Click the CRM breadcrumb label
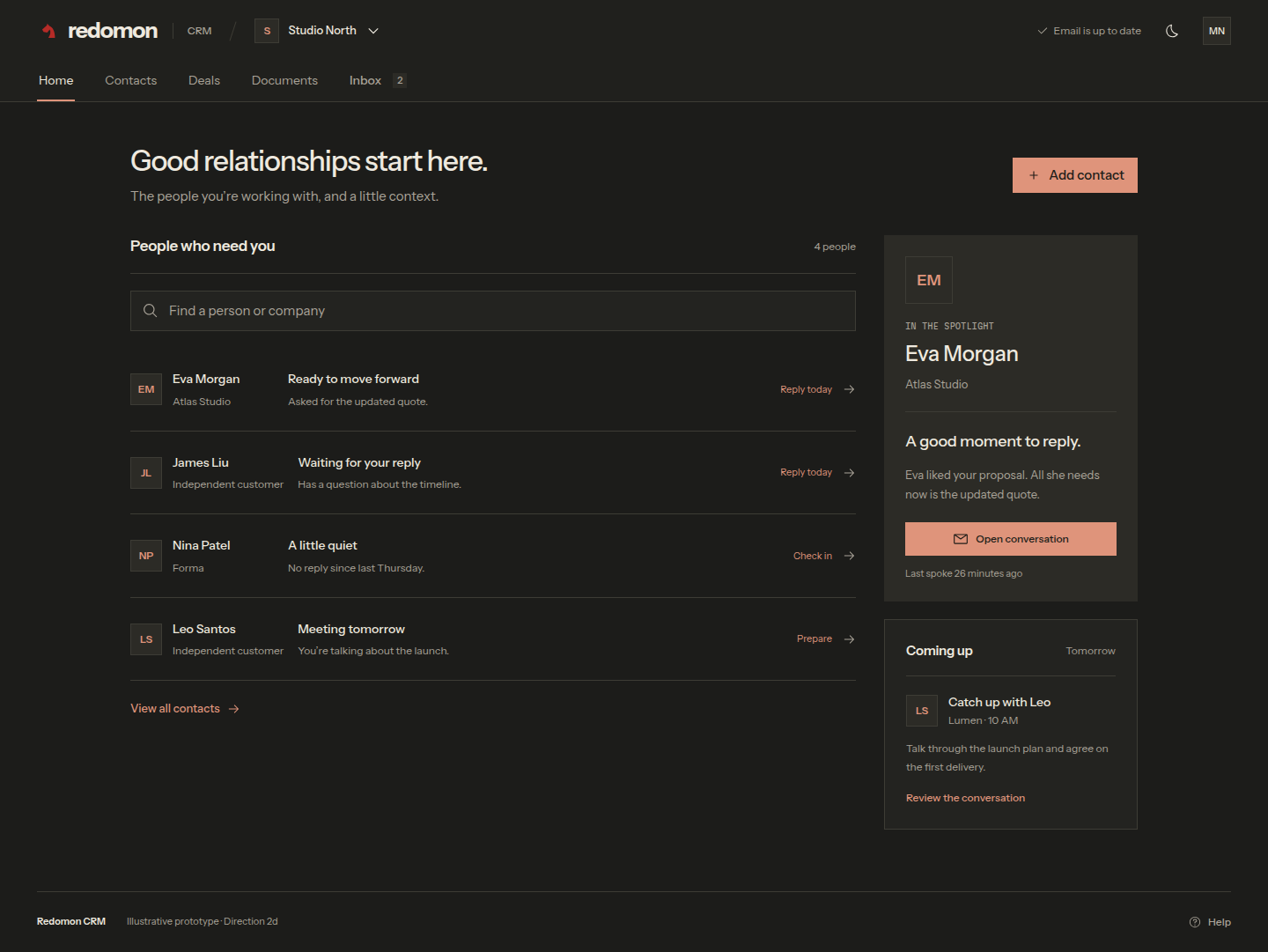The image size is (1268, 952). click(x=200, y=31)
